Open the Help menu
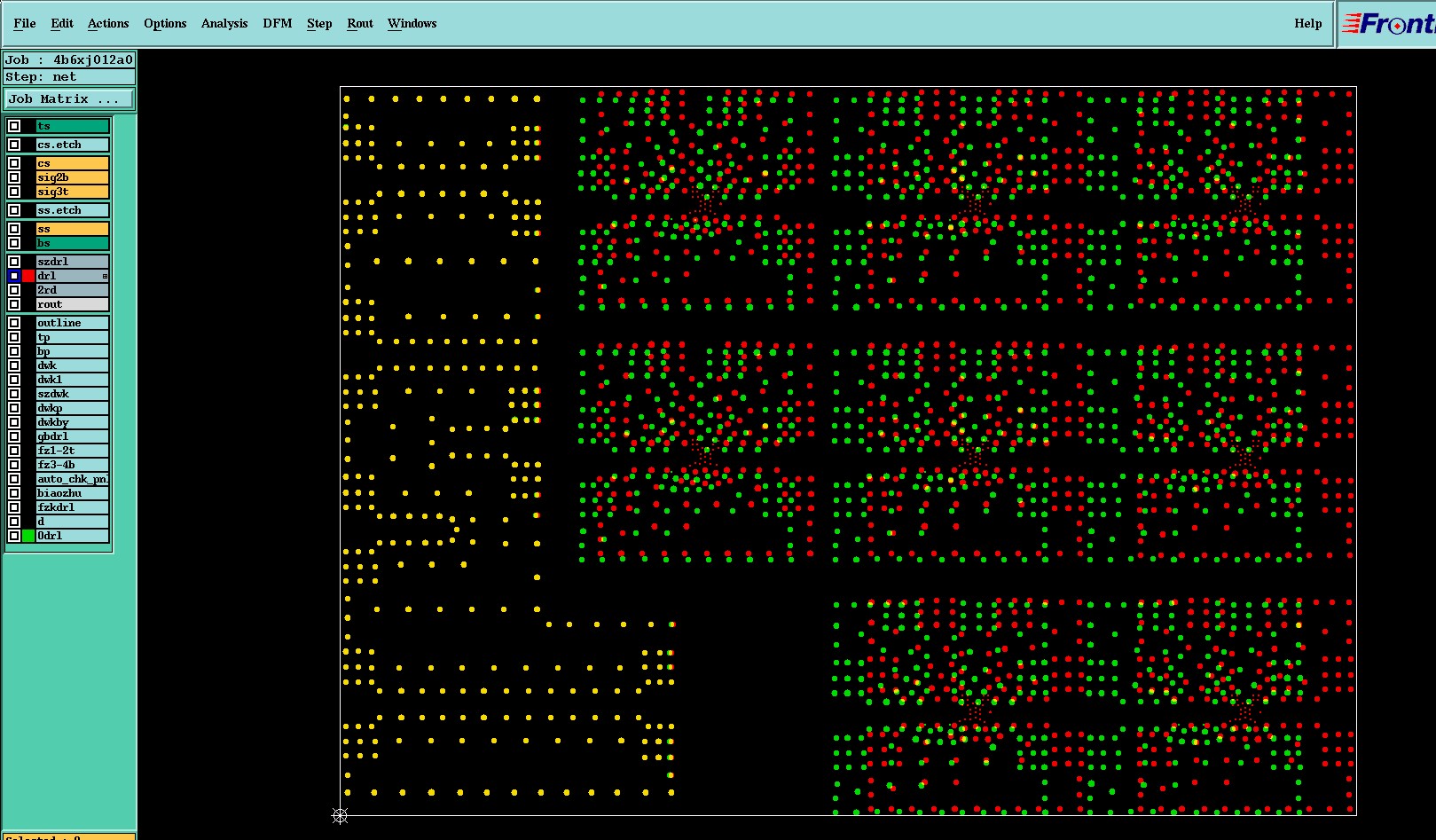The width and height of the screenshot is (1436, 840). point(1308,24)
